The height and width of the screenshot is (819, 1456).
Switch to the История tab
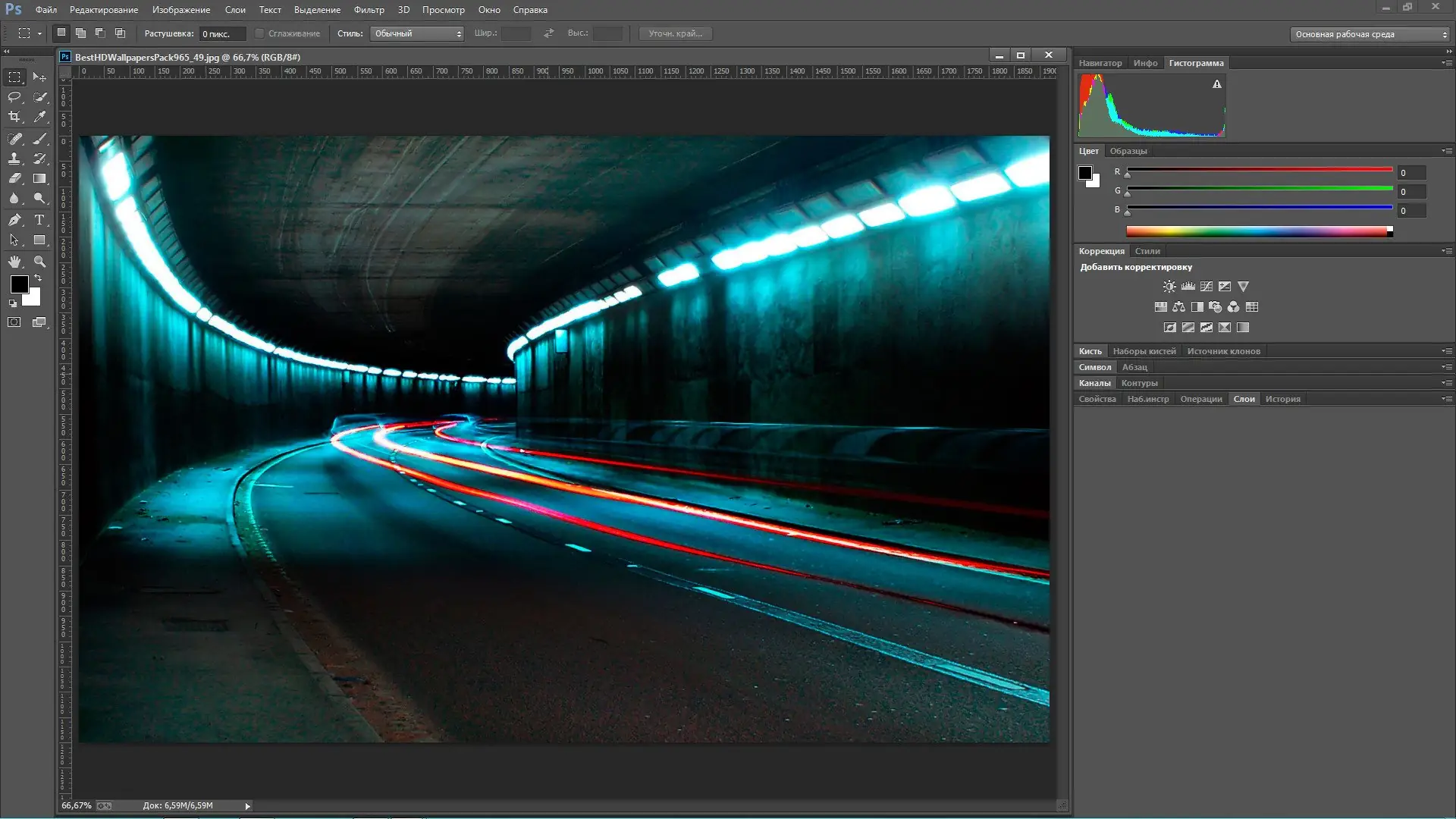(1282, 399)
